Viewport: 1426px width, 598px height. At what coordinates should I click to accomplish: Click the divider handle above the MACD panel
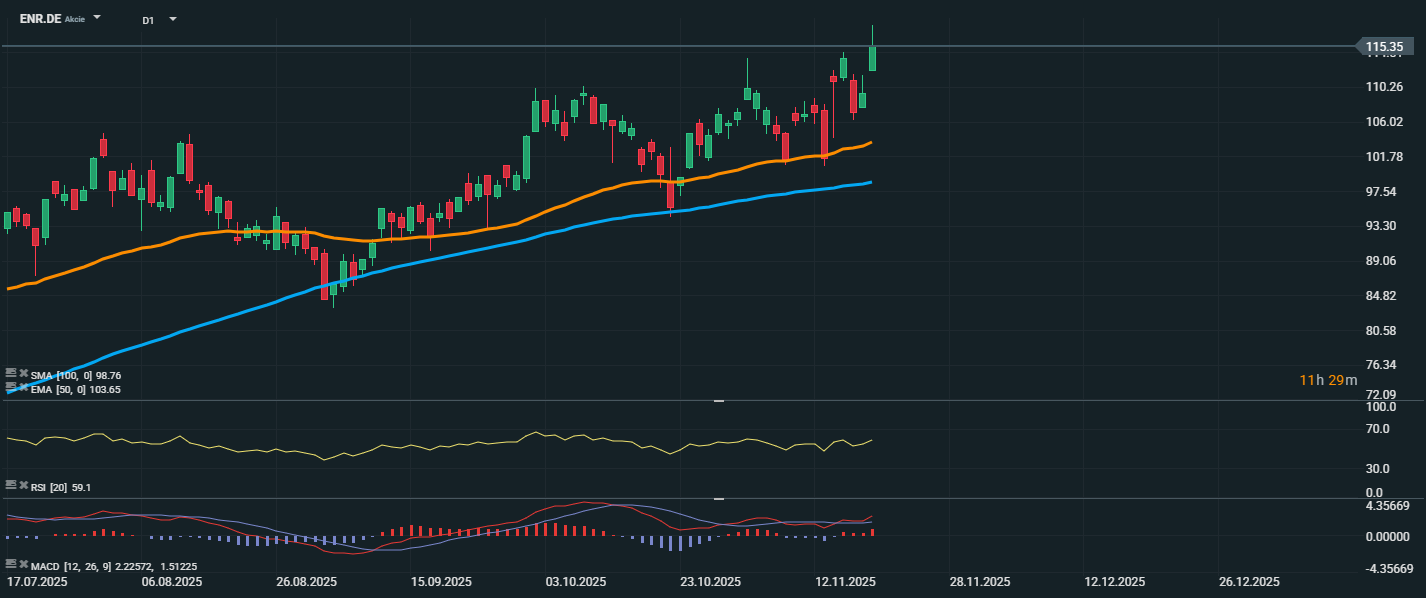point(718,498)
